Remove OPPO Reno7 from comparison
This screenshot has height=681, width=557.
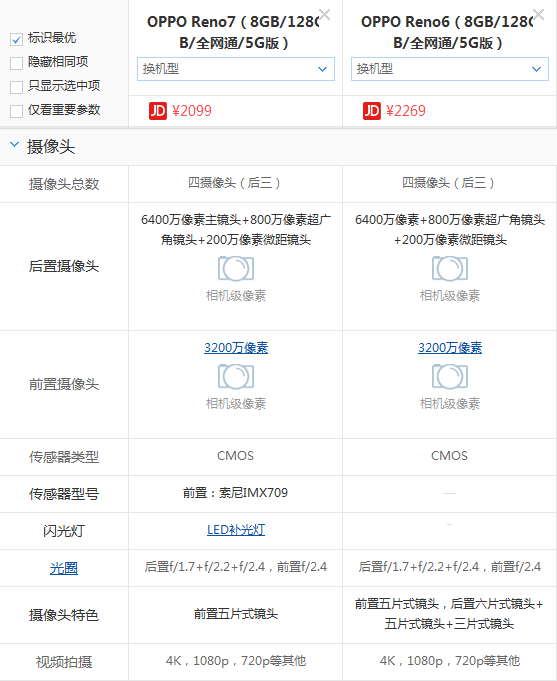tap(324, 15)
